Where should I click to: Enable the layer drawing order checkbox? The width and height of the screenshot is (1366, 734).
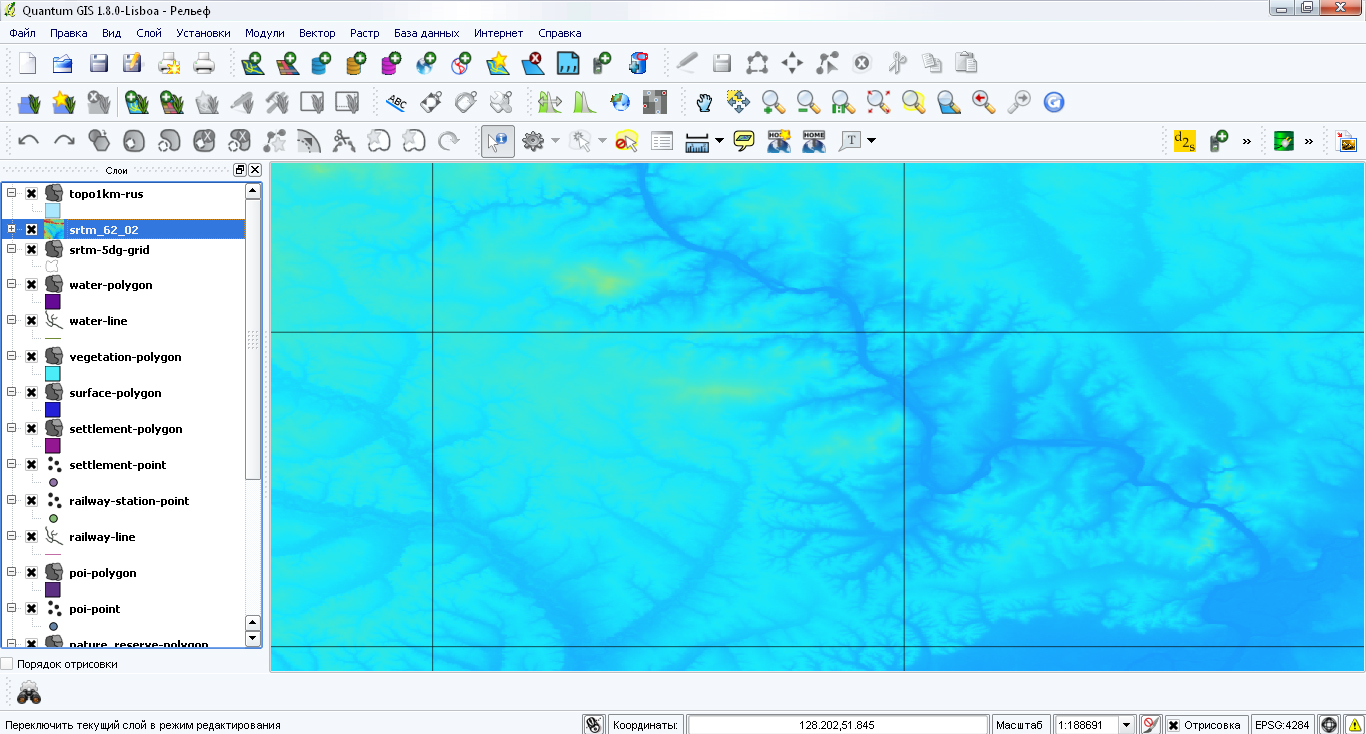point(7,664)
